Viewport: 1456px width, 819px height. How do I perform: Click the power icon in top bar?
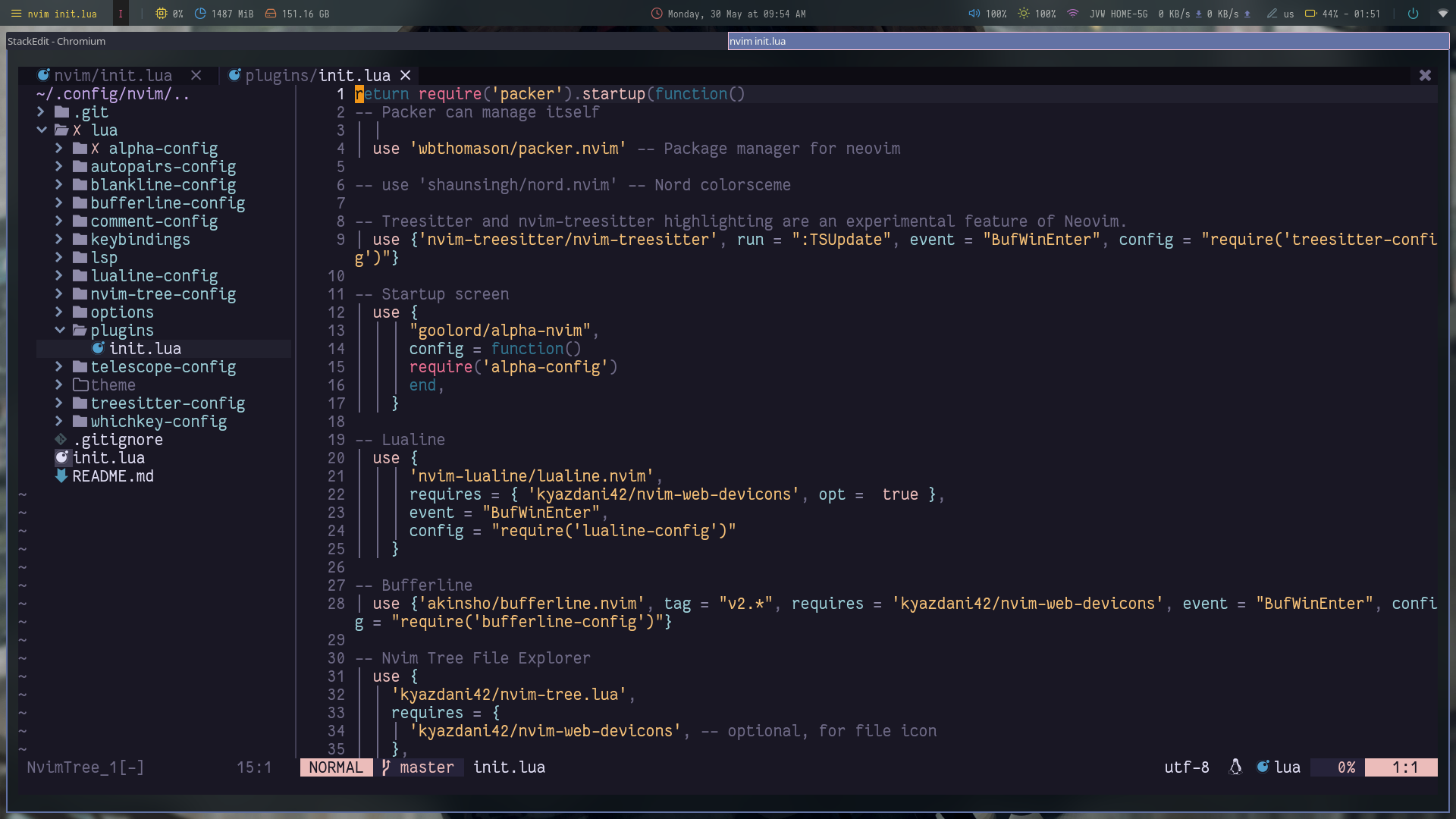coord(1413,14)
